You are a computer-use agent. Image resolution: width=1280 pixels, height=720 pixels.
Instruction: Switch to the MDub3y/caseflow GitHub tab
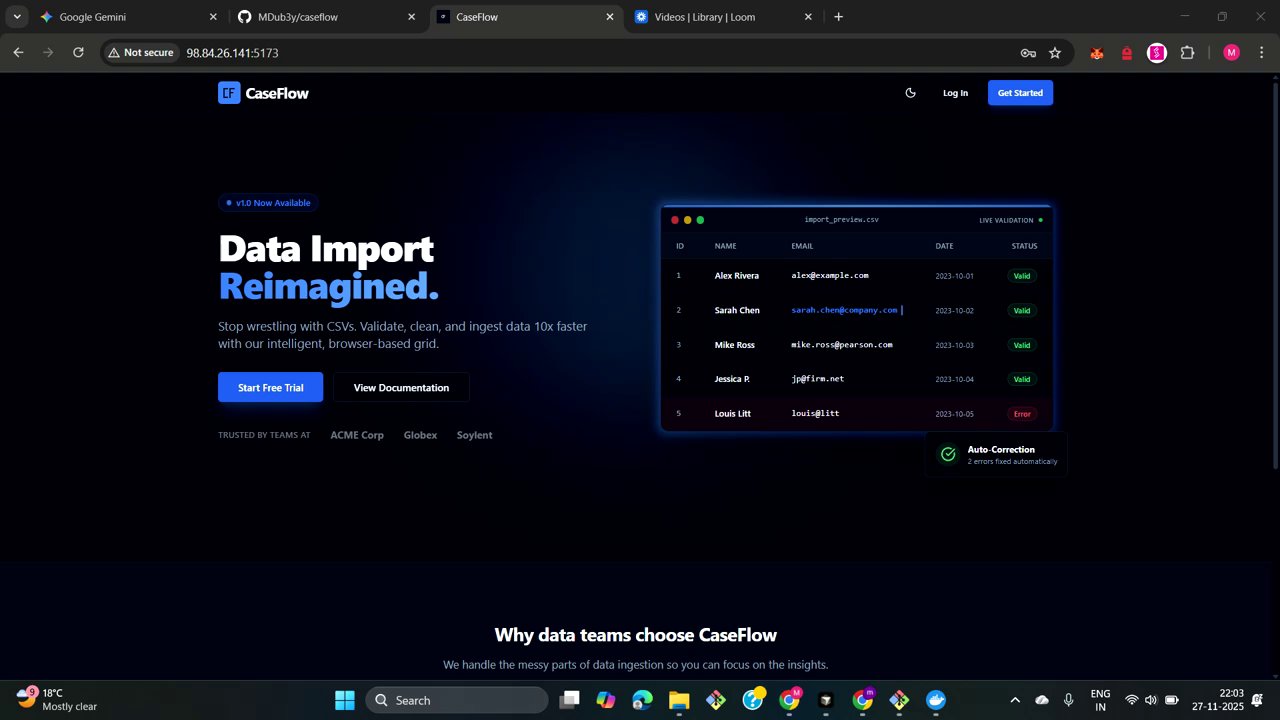[324, 17]
